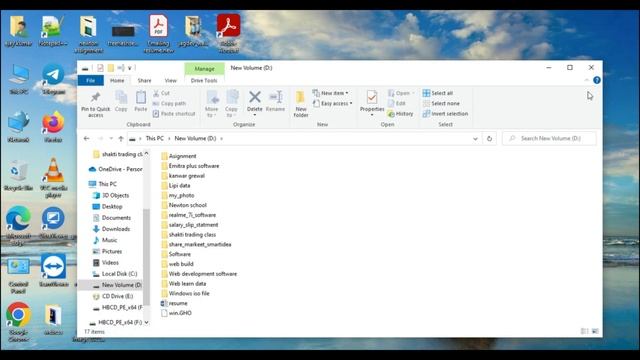The height and width of the screenshot is (360, 640).
Task: Expand address bar history dropdown arrow
Action: [475, 139]
